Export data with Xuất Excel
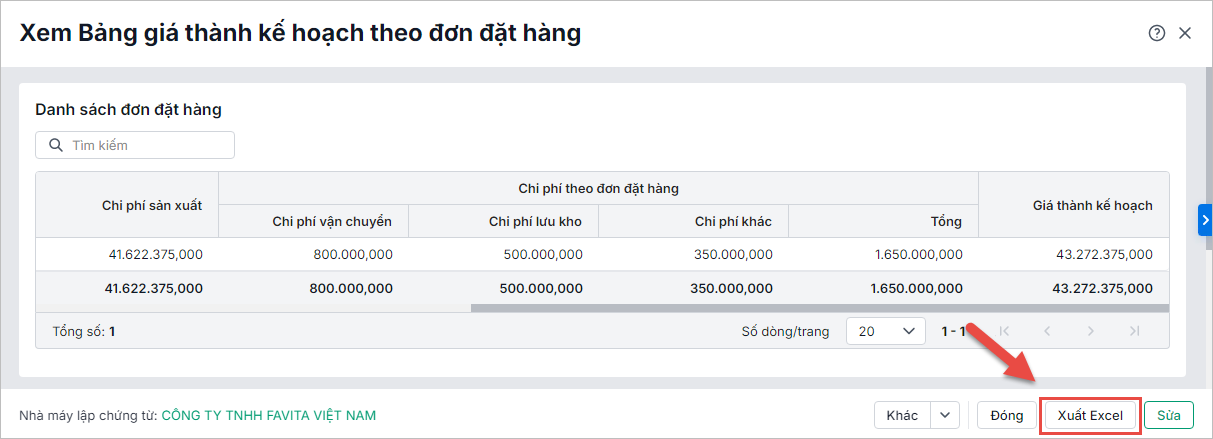Viewport: 1213px width, 439px height. (x=1090, y=415)
